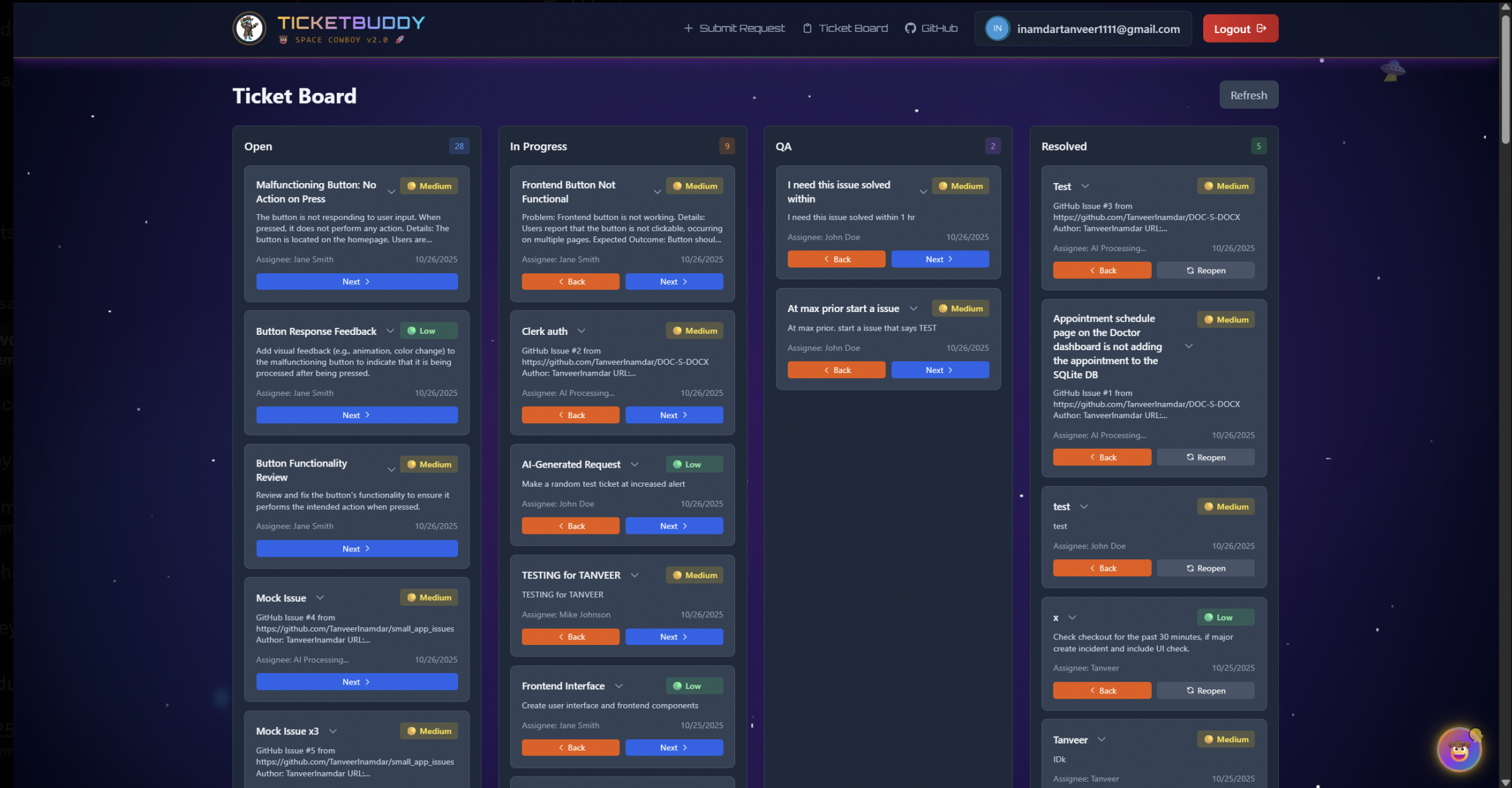Image resolution: width=1512 pixels, height=788 pixels.
Task: Expand TESTING for TANVEER ticket chevron
Action: [x=634, y=575]
